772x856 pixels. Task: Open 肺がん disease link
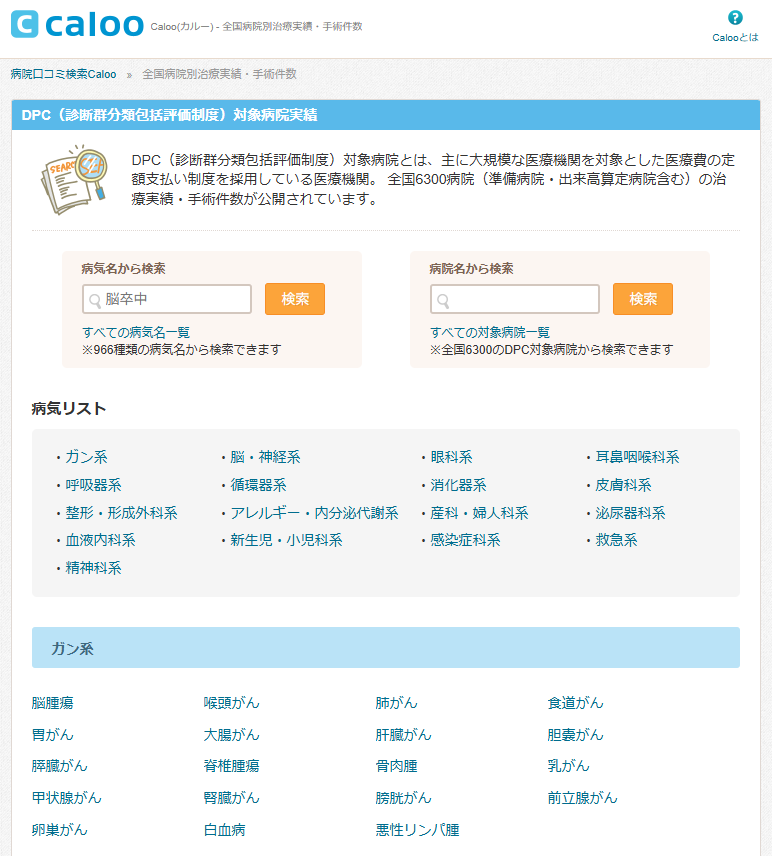point(397,703)
